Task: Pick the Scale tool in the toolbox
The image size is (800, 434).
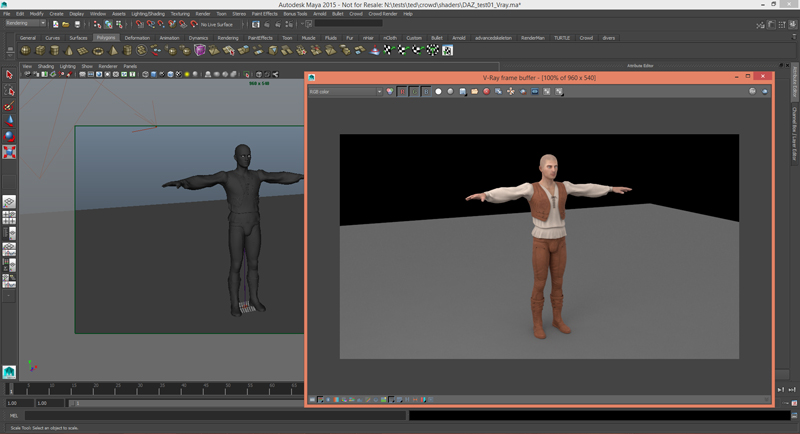Action: click(x=9, y=152)
